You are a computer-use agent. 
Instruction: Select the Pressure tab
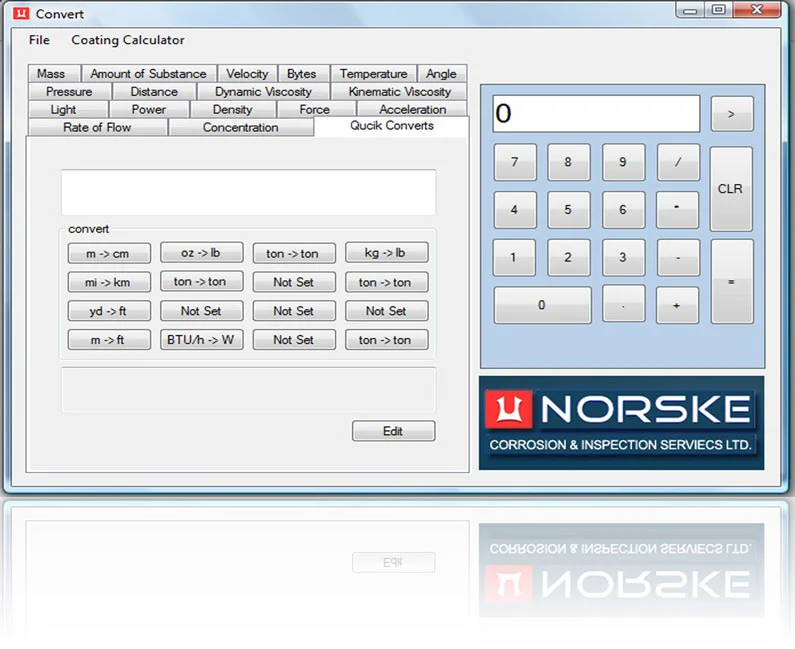[69, 92]
